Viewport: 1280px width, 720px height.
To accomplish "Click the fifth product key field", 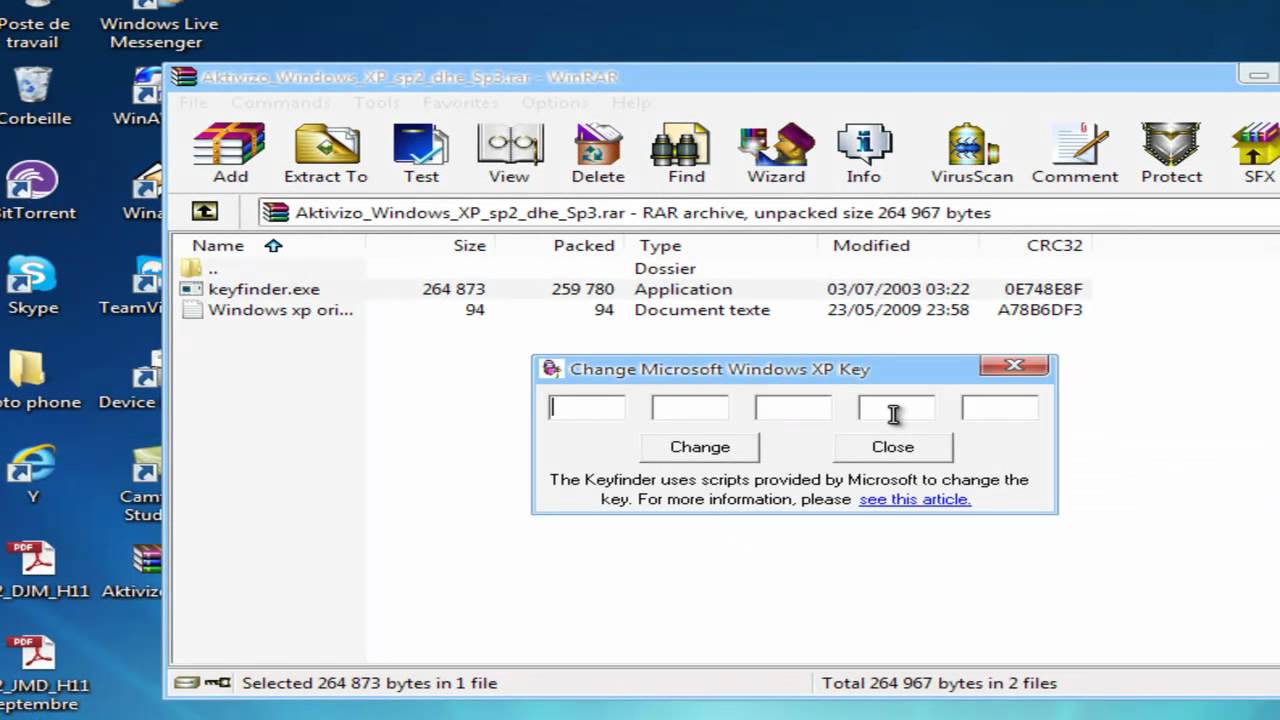I will point(1000,407).
